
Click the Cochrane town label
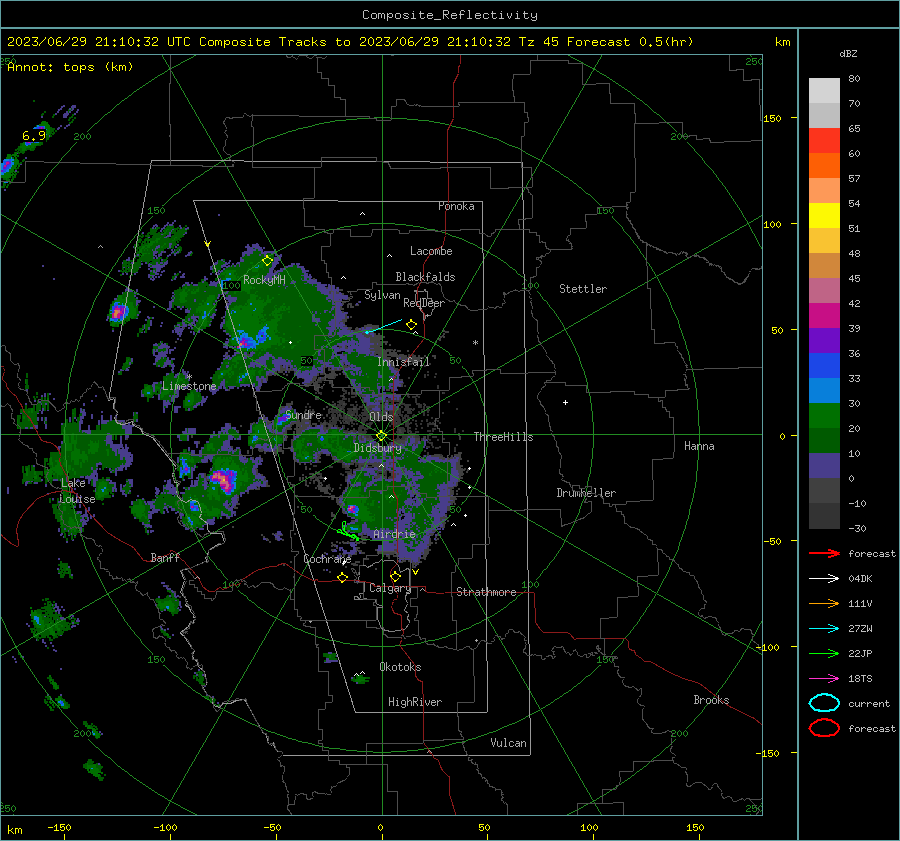tap(327, 559)
